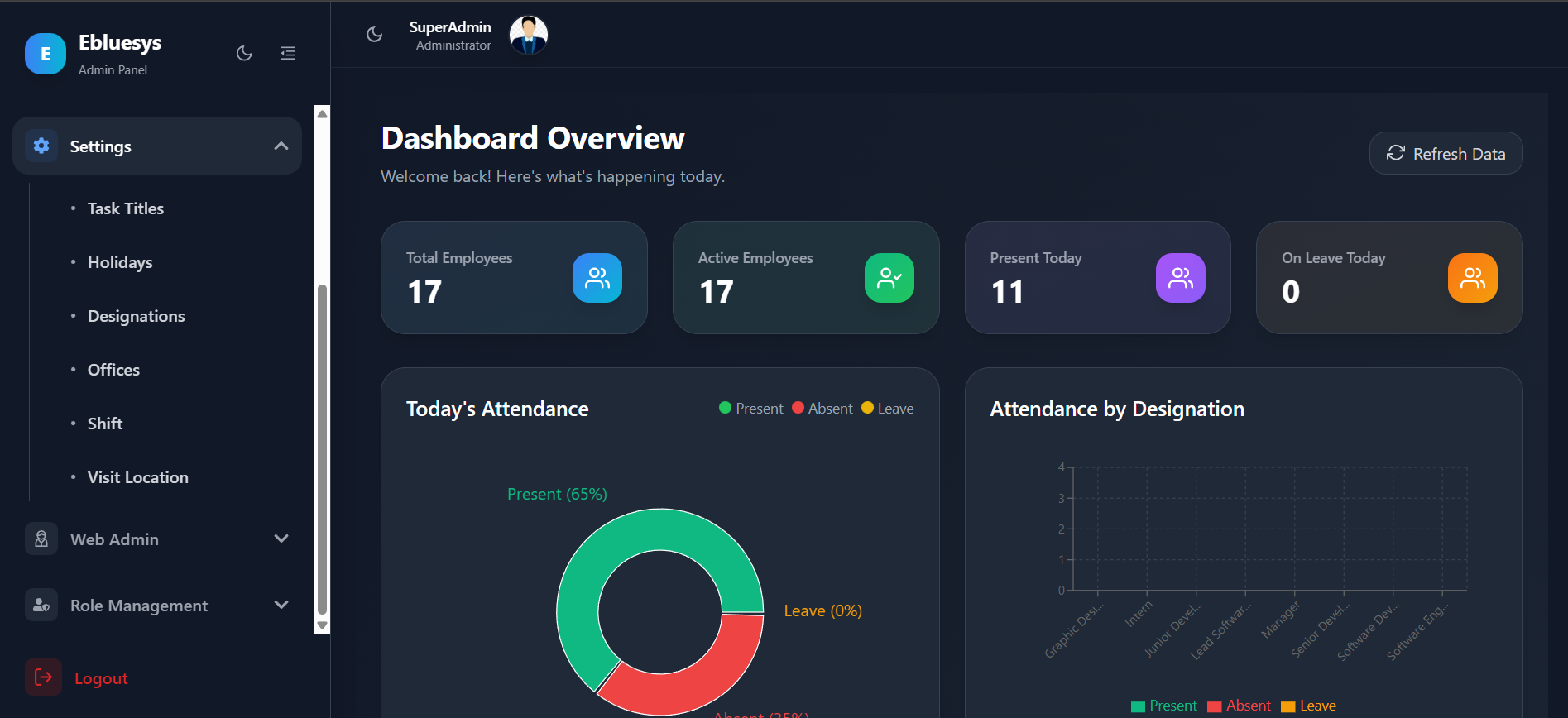Click the red Logout icon
This screenshot has height=718, width=1568.
click(43, 677)
